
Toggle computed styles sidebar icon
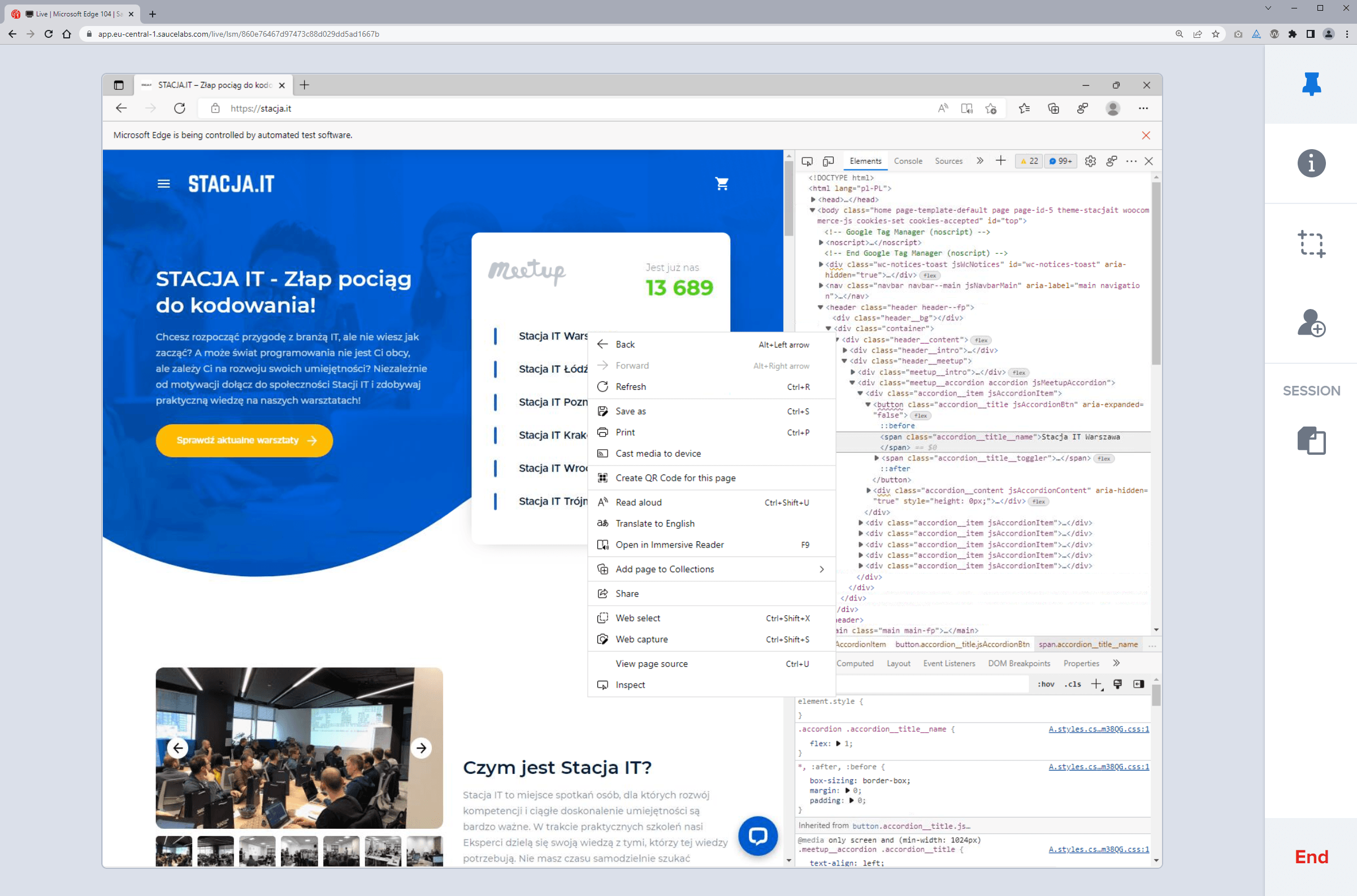1139,684
